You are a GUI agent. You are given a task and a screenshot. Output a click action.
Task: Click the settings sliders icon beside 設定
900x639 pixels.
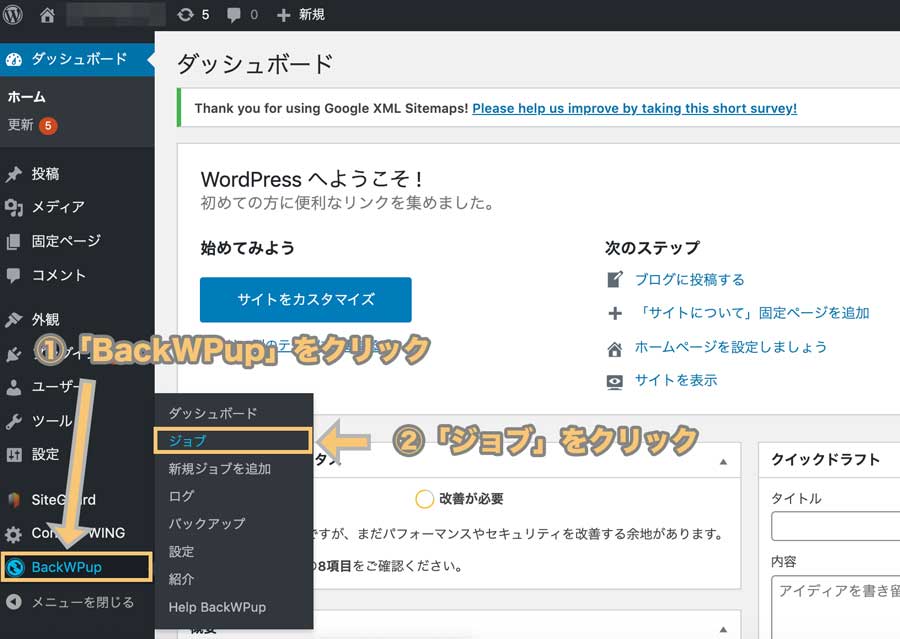(14, 455)
